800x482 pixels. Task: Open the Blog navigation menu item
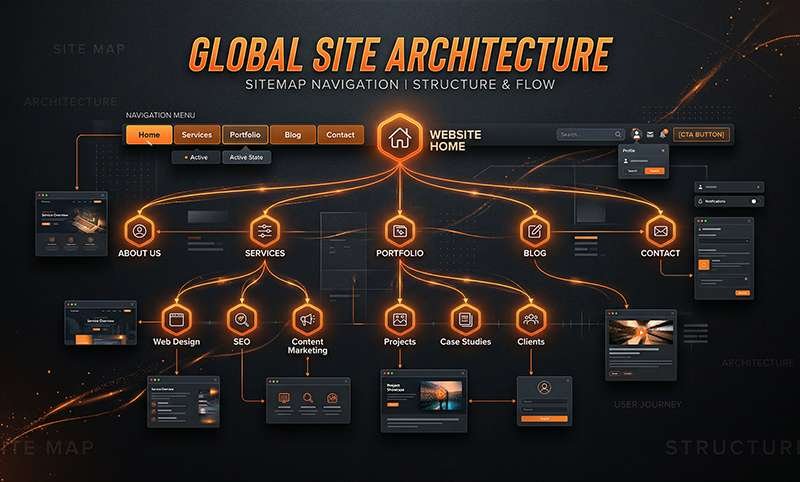[x=292, y=135]
